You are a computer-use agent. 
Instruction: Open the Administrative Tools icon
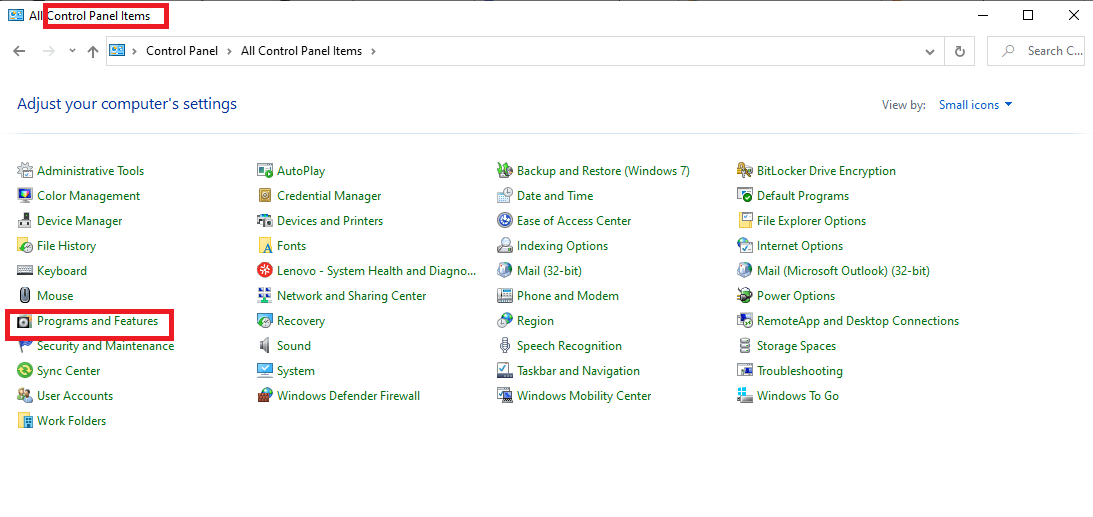[x=25, y=171]
